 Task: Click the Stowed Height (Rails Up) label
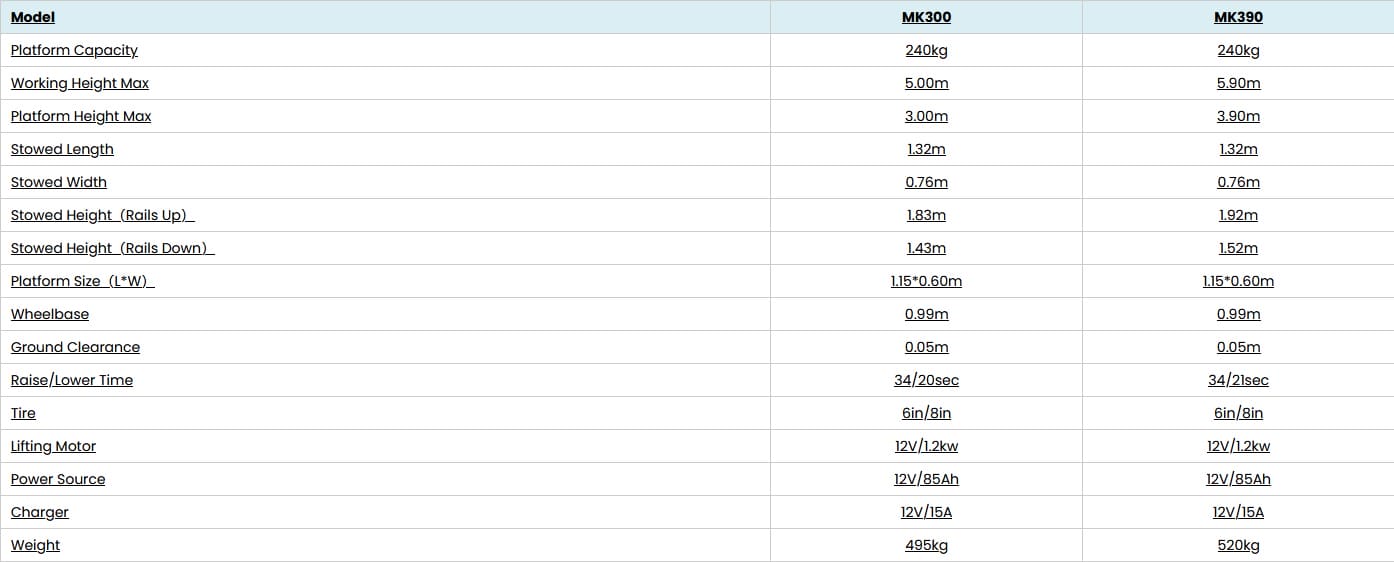pyautogui.click(x=102, y=215)
